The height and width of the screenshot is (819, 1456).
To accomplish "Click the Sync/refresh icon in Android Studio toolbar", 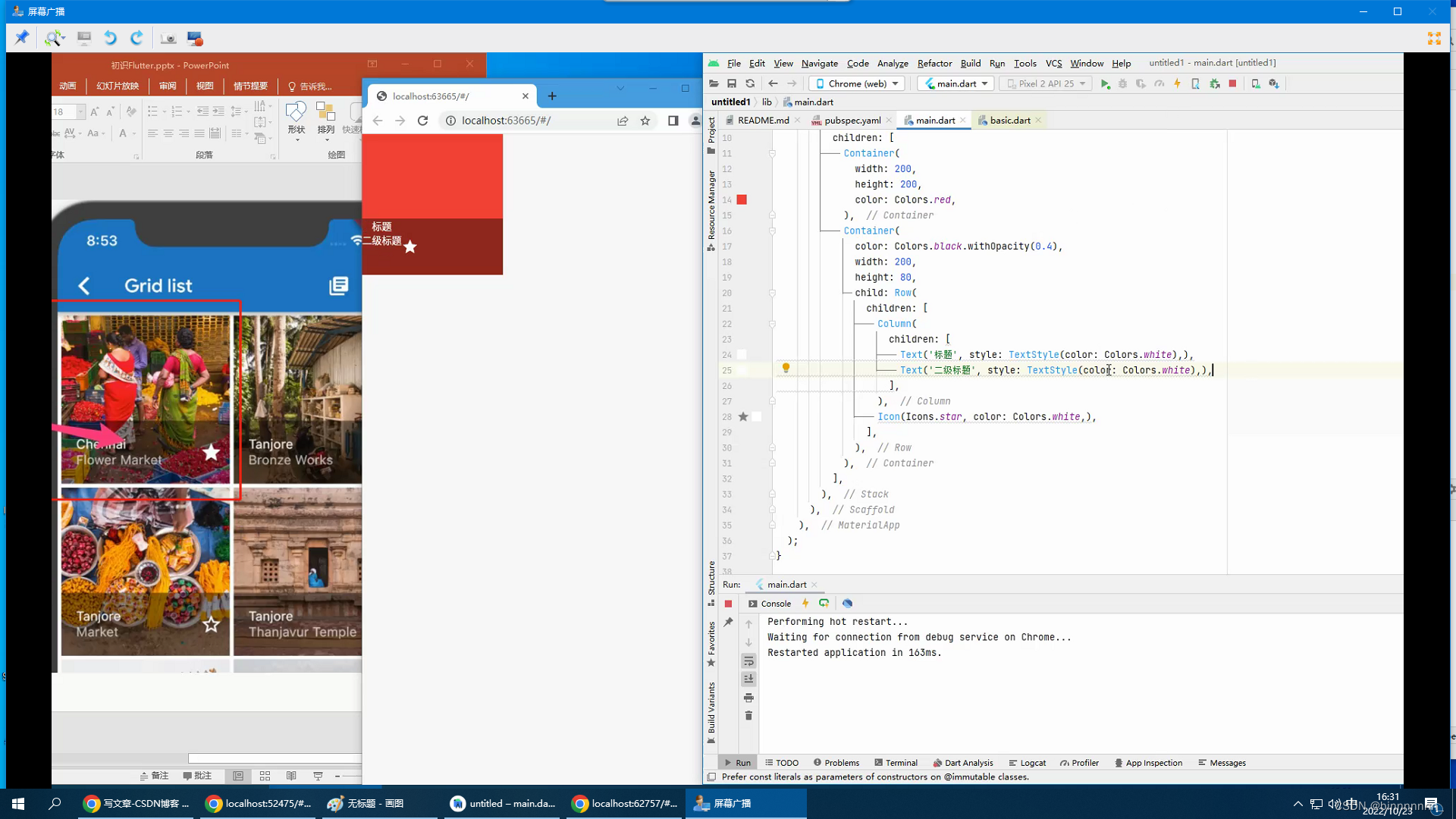I will click(x=750, y=84).
